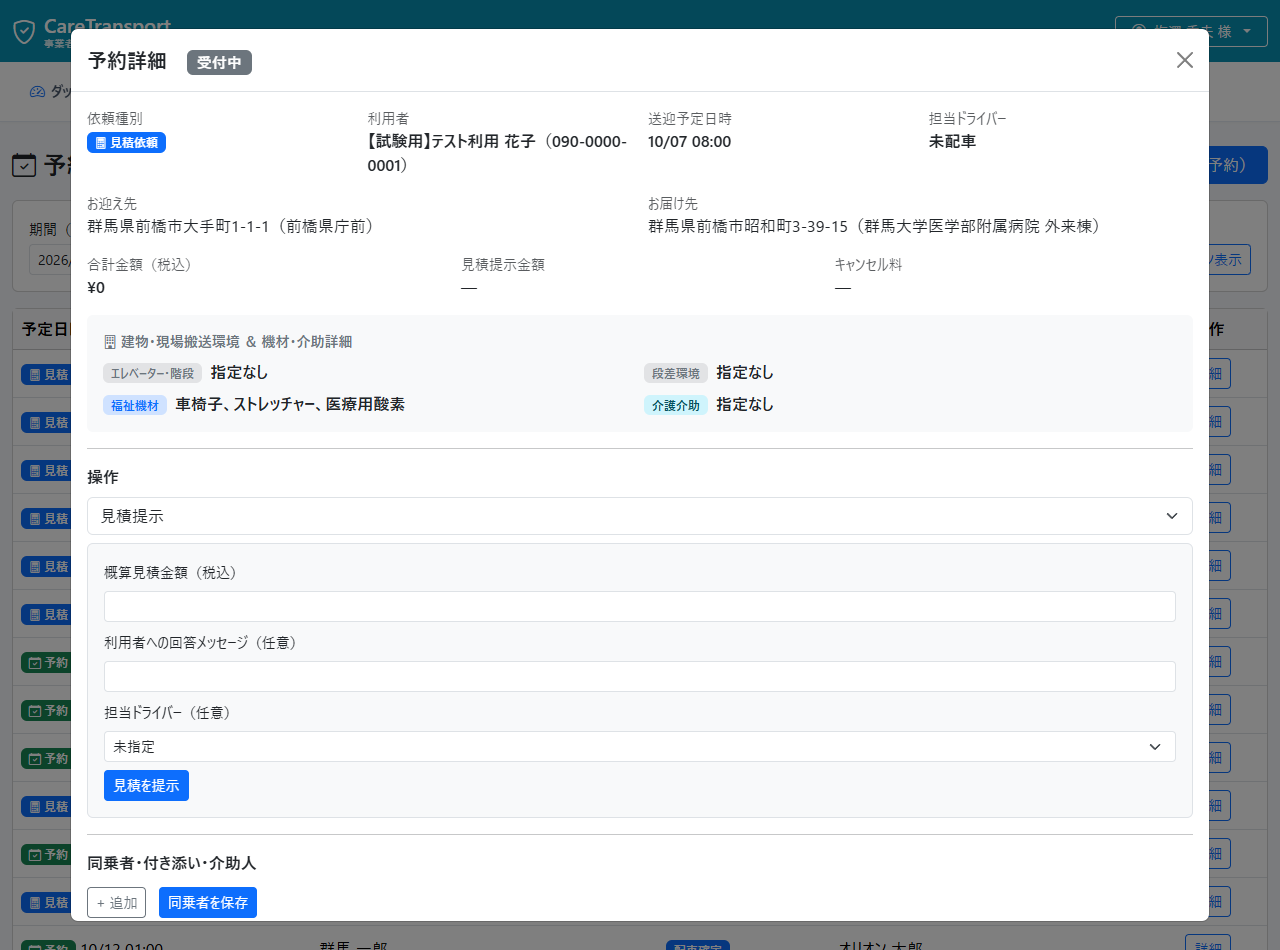
Task: Click the building icon beside 建物・現場搬送環境
Action: coord(110,342)
